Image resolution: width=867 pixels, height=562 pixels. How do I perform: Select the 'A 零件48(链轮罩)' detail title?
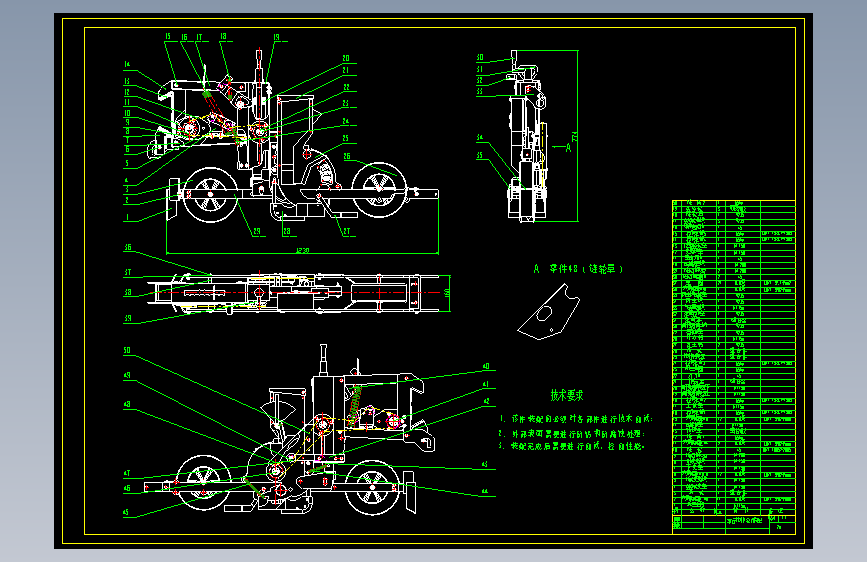[578, 269]
